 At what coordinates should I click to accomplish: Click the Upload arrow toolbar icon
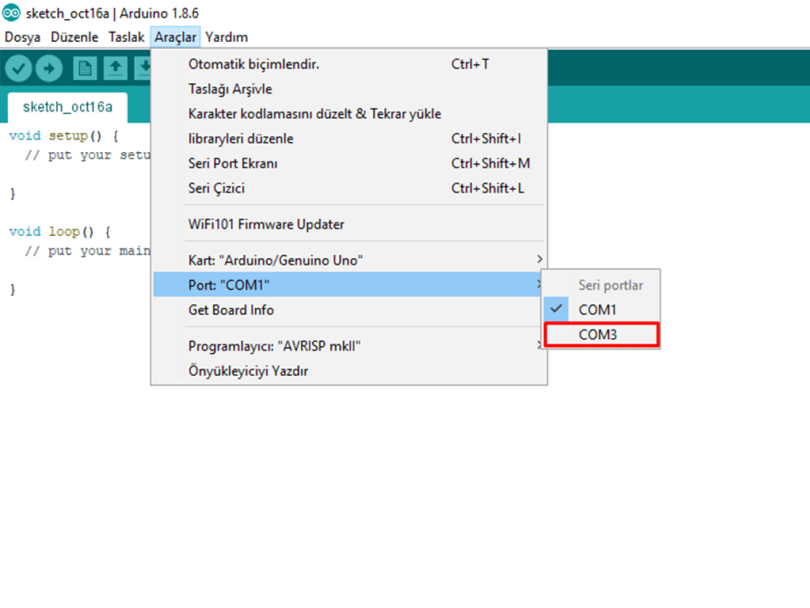49,68
